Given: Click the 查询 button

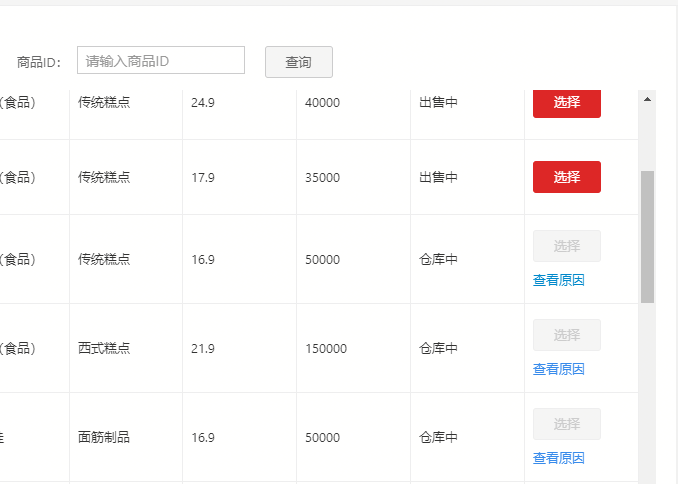Looking at the screenshot, I should pos(299,62).
